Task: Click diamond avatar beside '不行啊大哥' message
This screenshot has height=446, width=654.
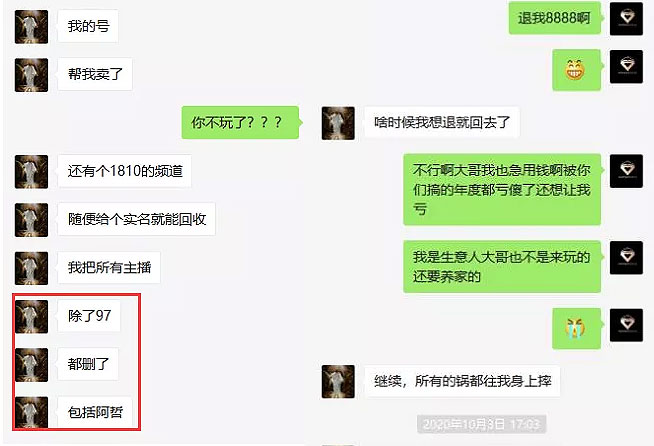Action: click(x=626, y=171)
